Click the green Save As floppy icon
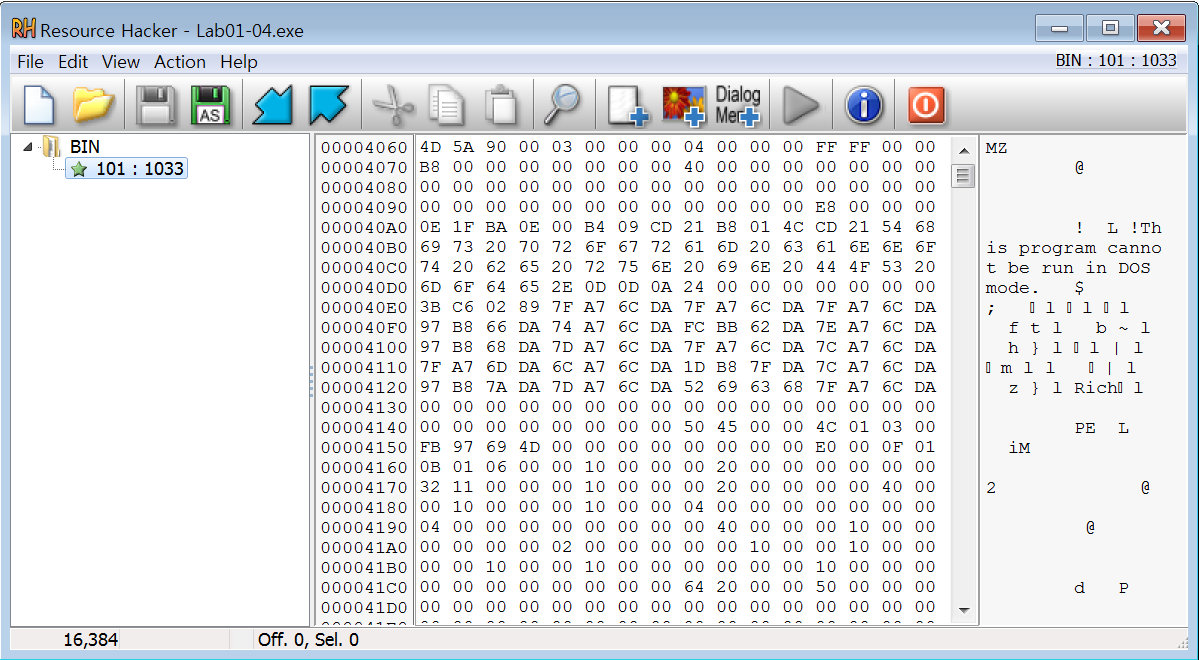The width and height of the screenshot is (1199, 660). (x=210, y=105)
